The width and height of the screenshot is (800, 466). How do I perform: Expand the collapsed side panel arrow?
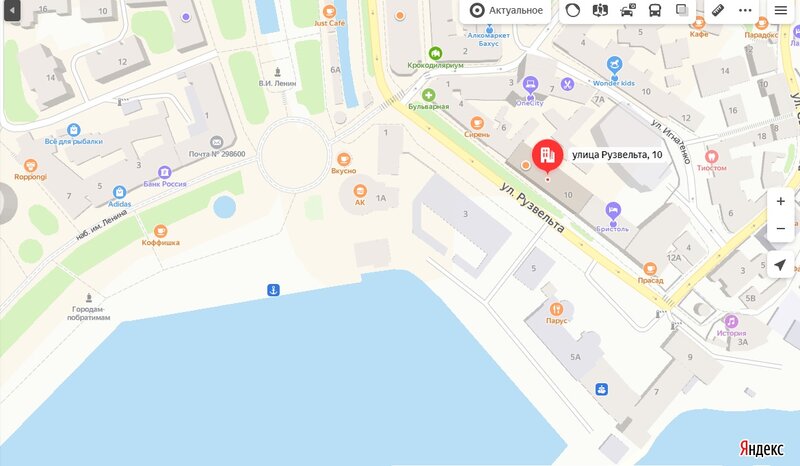12,11
